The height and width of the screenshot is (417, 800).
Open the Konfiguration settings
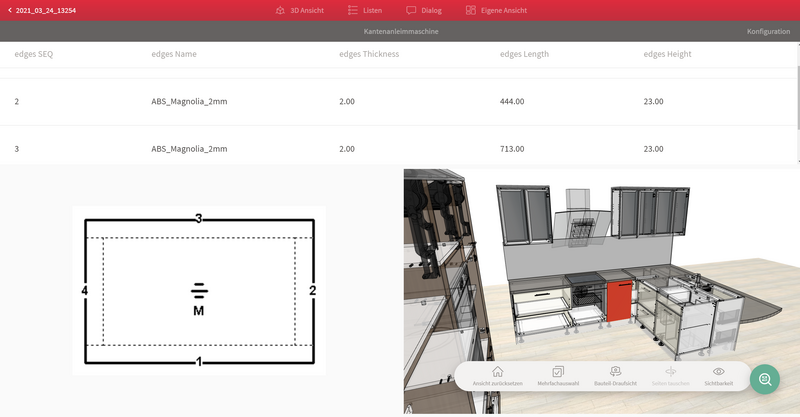coord(767,32)
